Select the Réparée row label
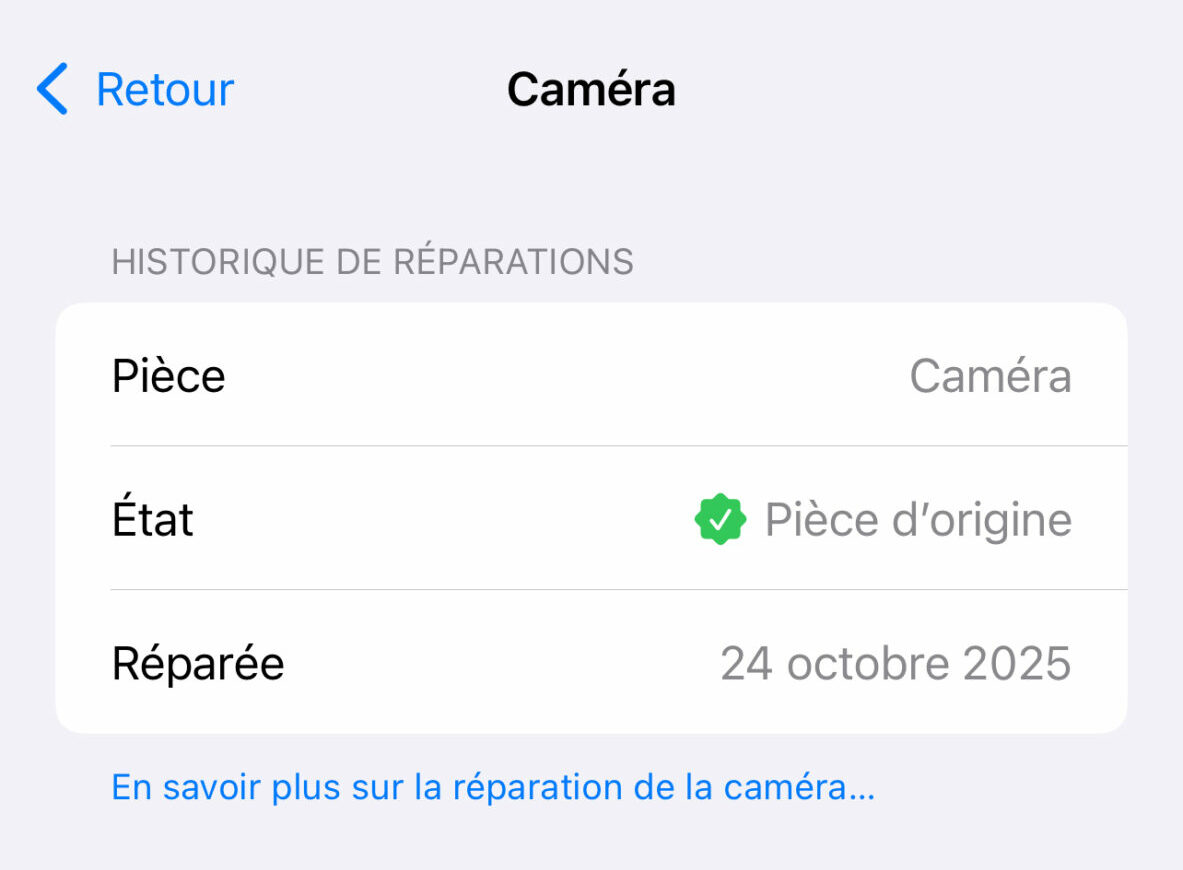1183x870 pixels. click(198, 664)
